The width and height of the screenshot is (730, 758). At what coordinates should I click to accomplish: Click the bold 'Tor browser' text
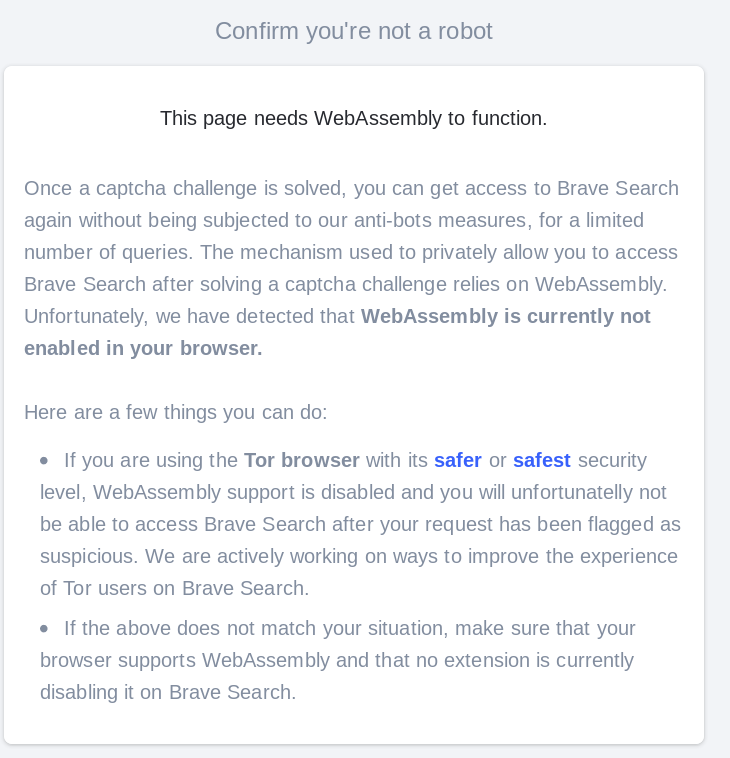[x=301, y=460]
